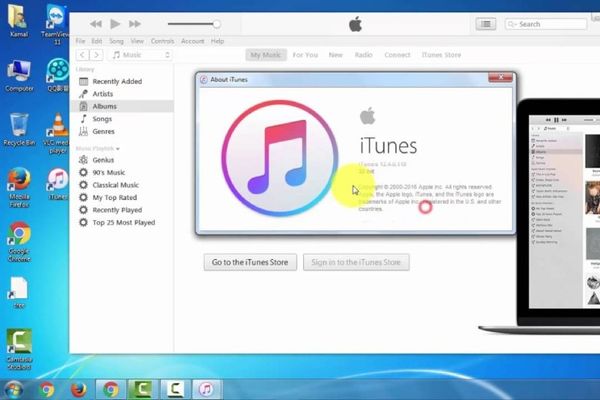The image size is (600, 400).
Task: Click the back navigation chevron
Action: [82, 55]
